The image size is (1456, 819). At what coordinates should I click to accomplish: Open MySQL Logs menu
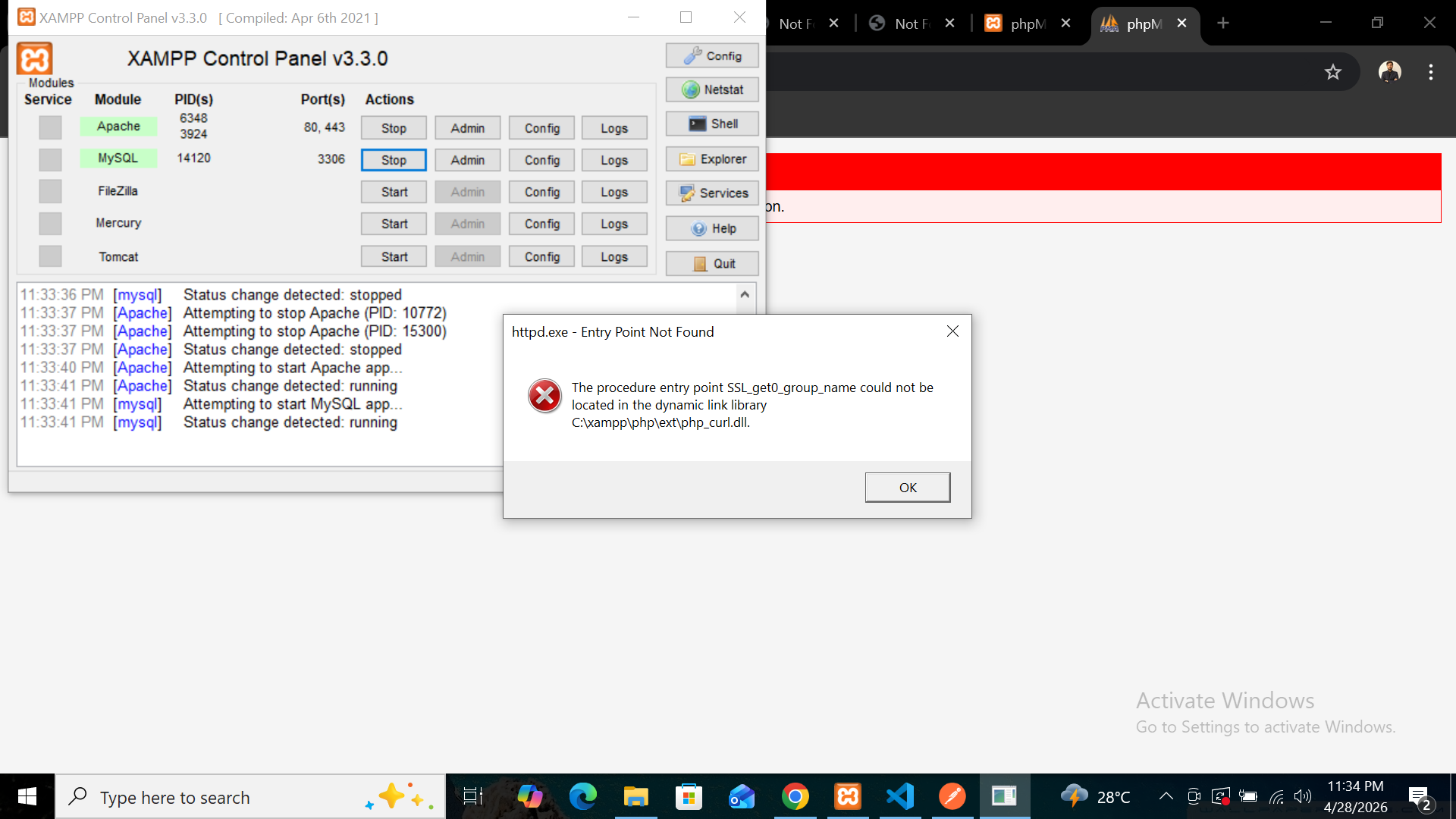point(614,160)
